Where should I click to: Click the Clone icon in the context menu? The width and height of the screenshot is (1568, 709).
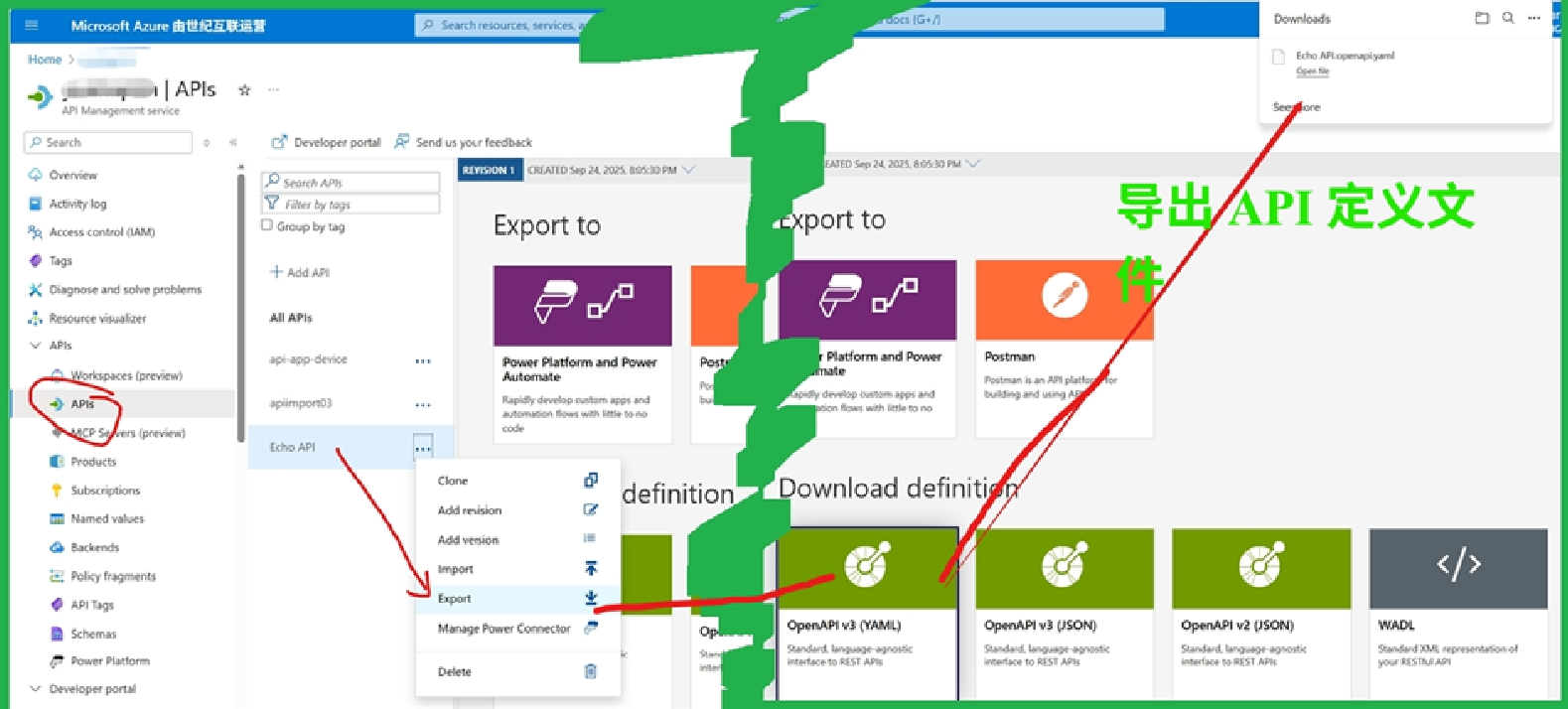[x=591, y=481]
